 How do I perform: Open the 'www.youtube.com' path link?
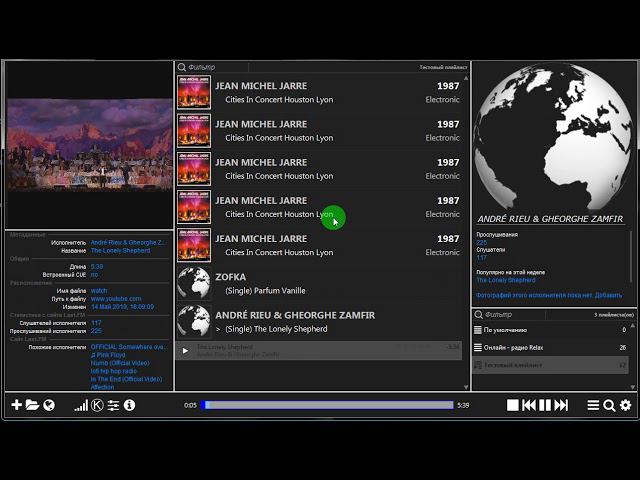pyautogui.click(x=116, y=299)
